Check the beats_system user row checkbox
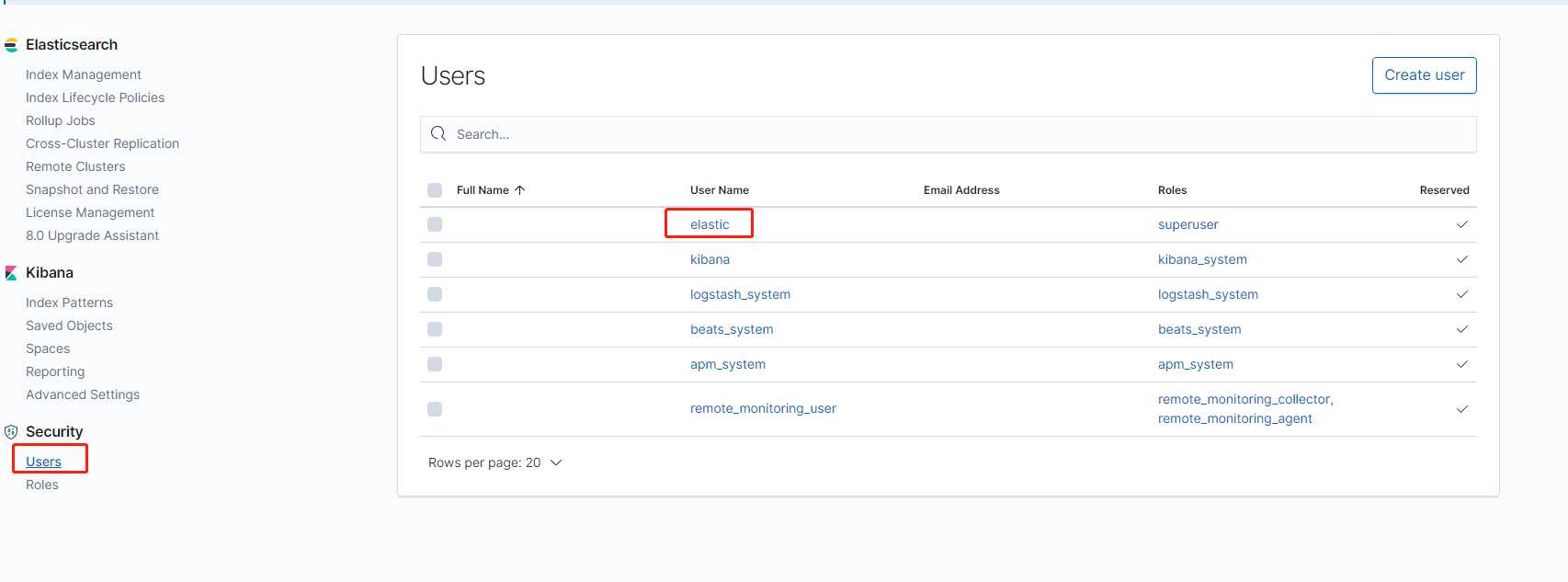Image resolution: width=1568 pixels, height=582 pixels. pyautogui.click(x=435, y=329)
